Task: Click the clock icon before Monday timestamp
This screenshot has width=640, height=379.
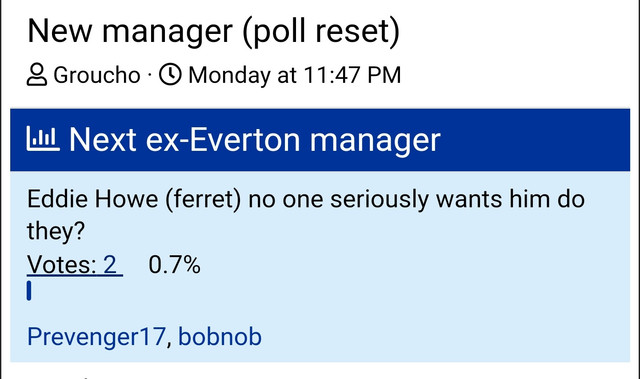Action: tap(170, 74)
